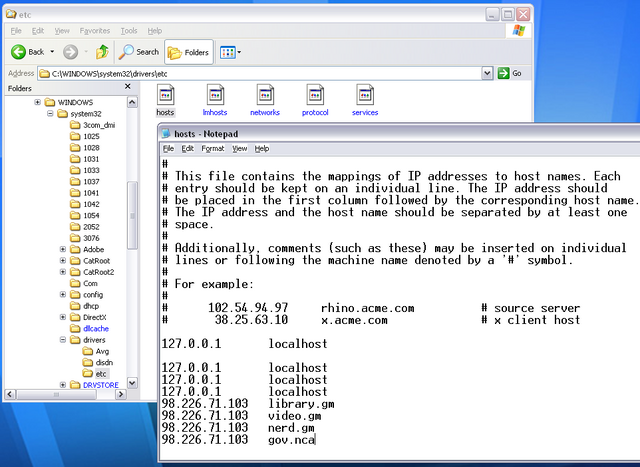
Task: Open the Back history dropdown arrow
Action: 52,52
